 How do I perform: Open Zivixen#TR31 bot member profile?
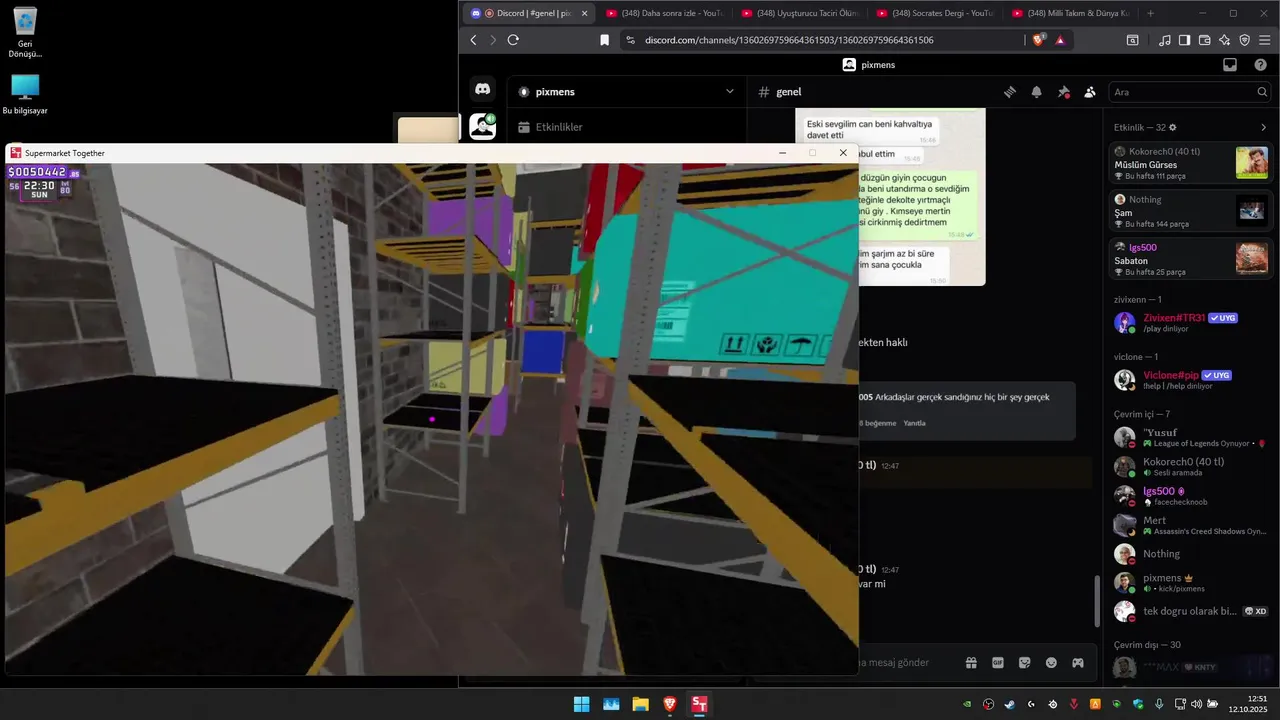(x=1191, y=323)
